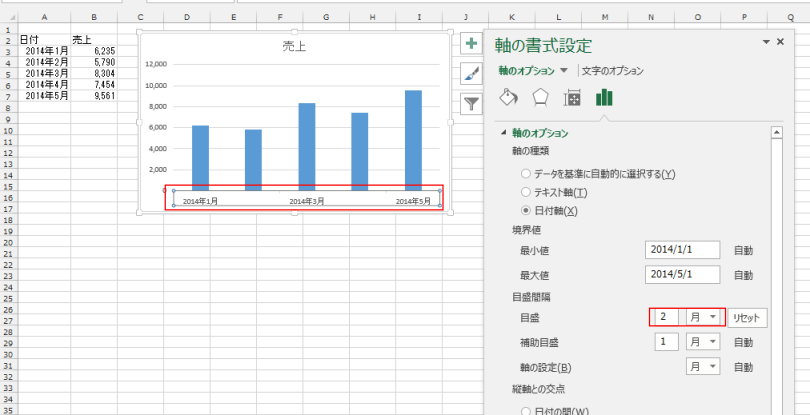Open the 目盛 unit 月 dropdown

pos(703,317)
